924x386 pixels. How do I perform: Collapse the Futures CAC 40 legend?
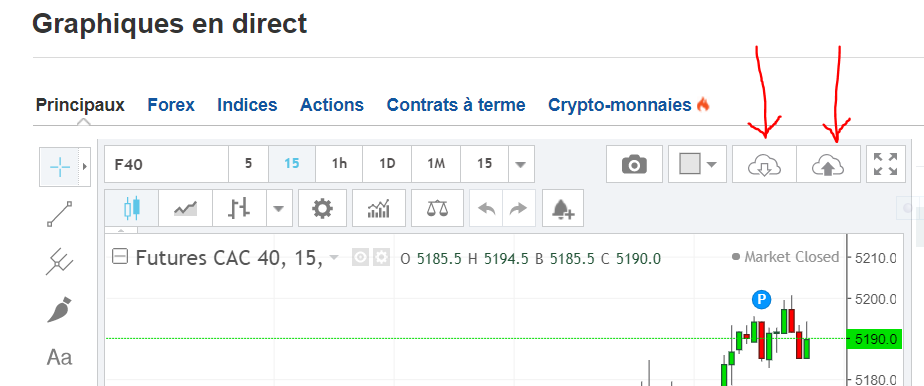coord(120,256)
